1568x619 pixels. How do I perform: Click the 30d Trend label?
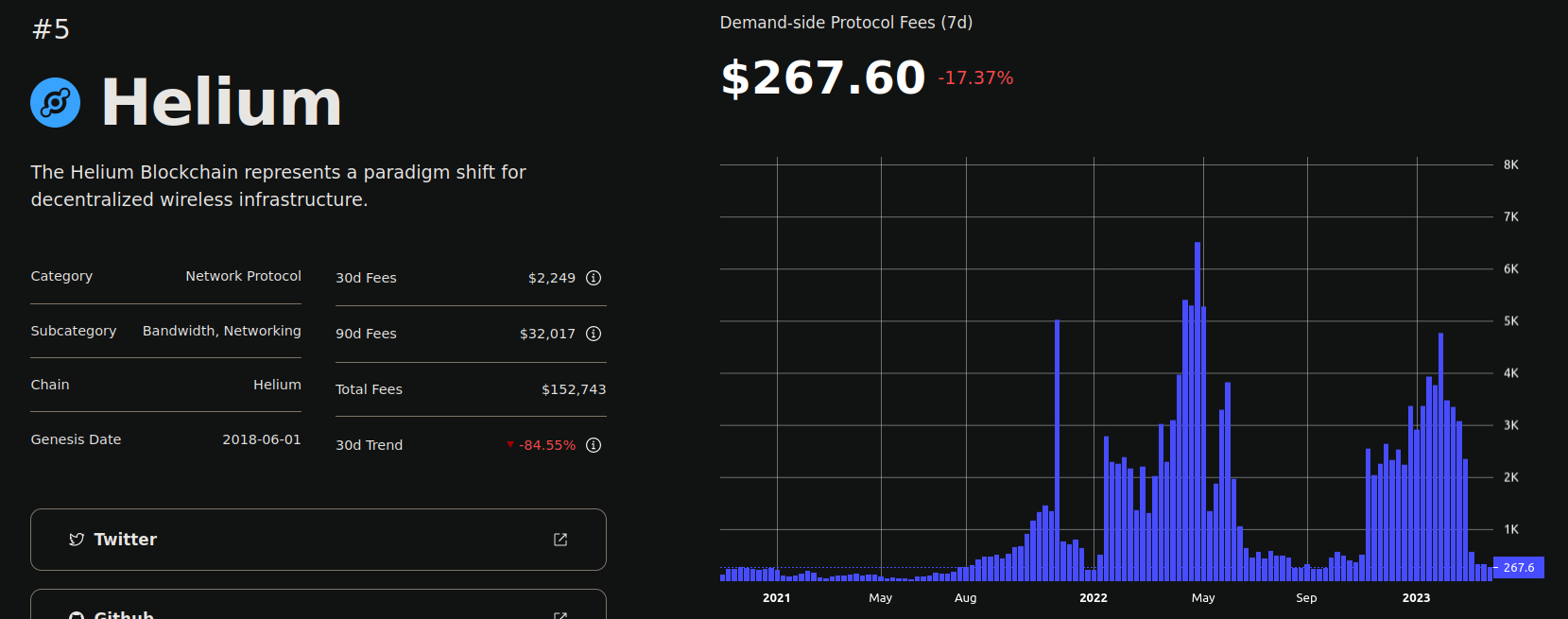pyautogui.click(x=369, y=445)
